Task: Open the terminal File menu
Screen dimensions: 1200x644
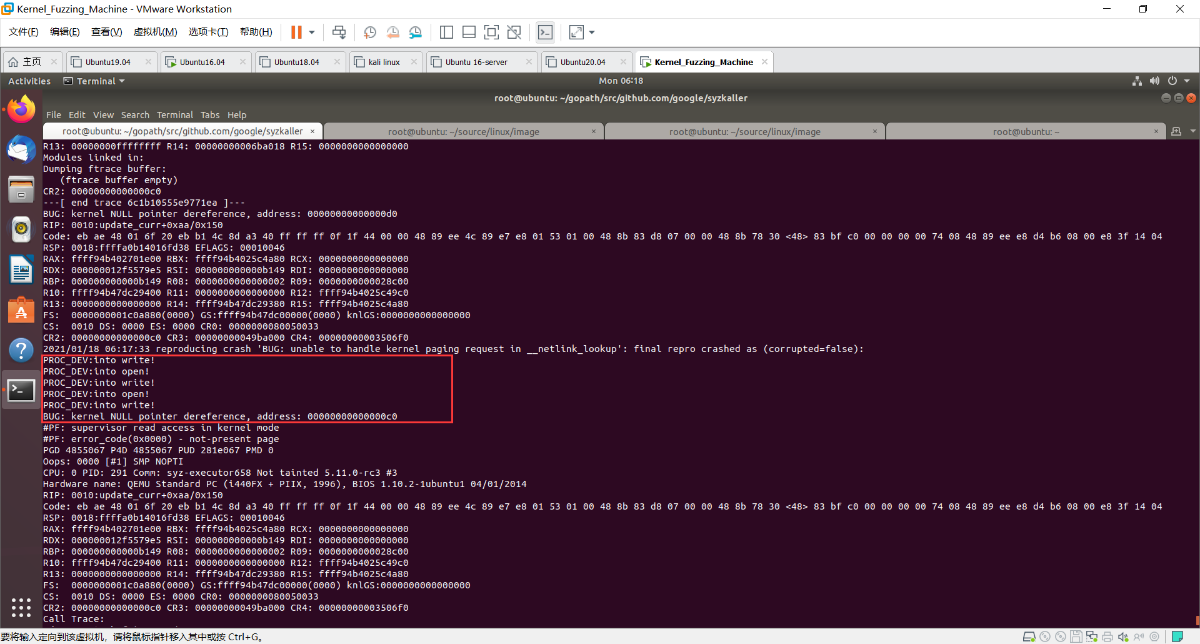Action: (53, 115)
